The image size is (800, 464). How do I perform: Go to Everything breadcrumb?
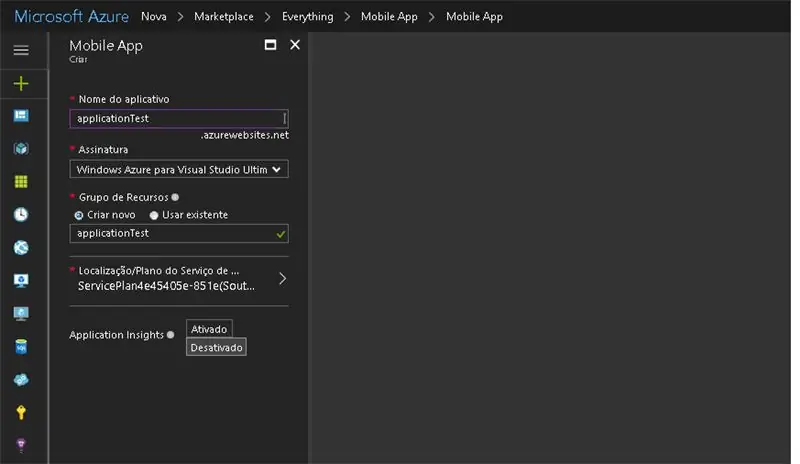(x=308, y=16)
